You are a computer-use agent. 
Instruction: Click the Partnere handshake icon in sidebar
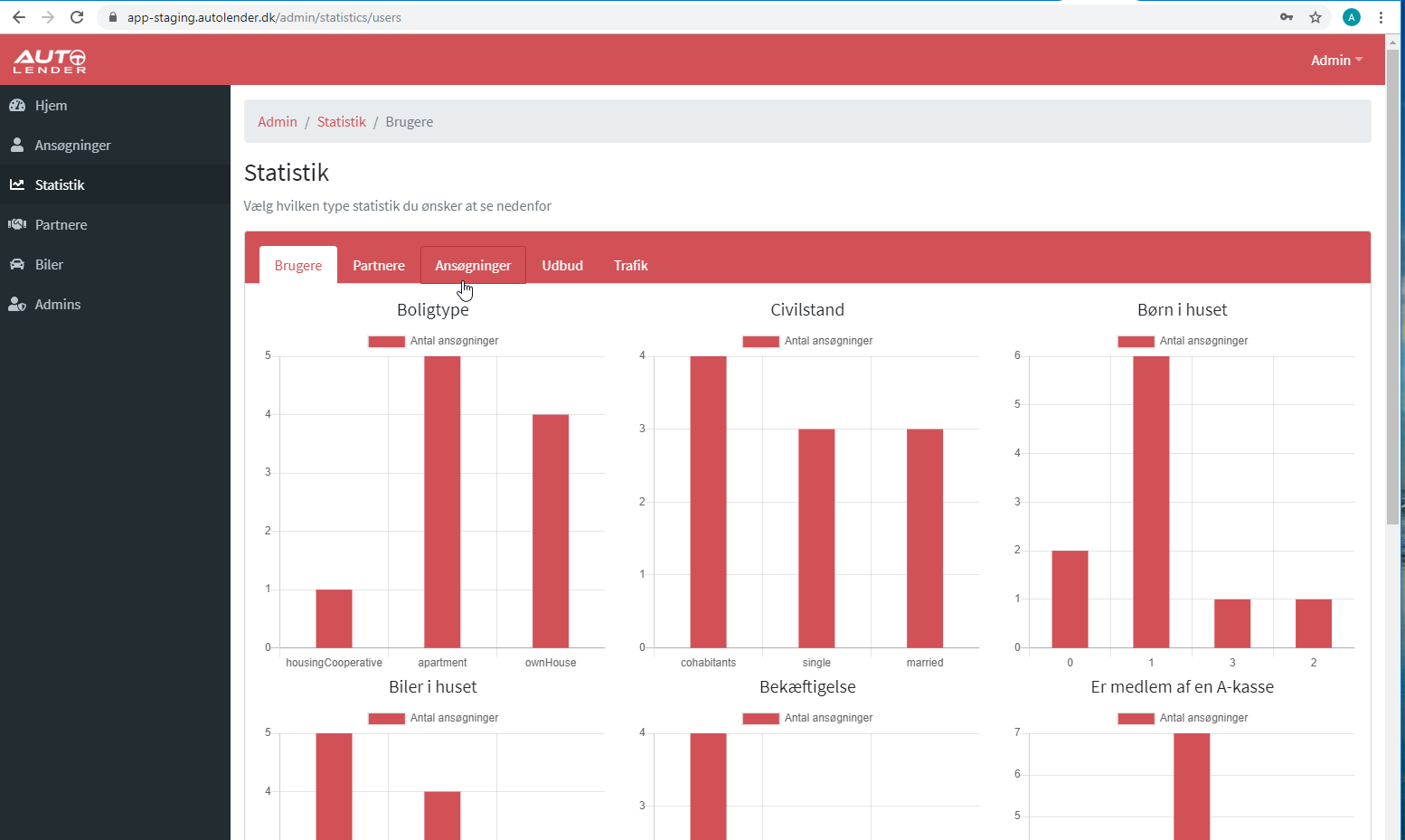17,224
